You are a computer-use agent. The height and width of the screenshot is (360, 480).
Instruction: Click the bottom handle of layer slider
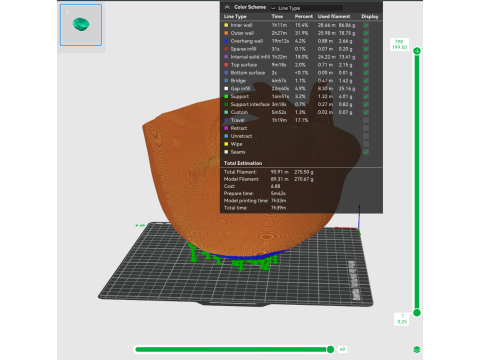(x=417, y=313)
